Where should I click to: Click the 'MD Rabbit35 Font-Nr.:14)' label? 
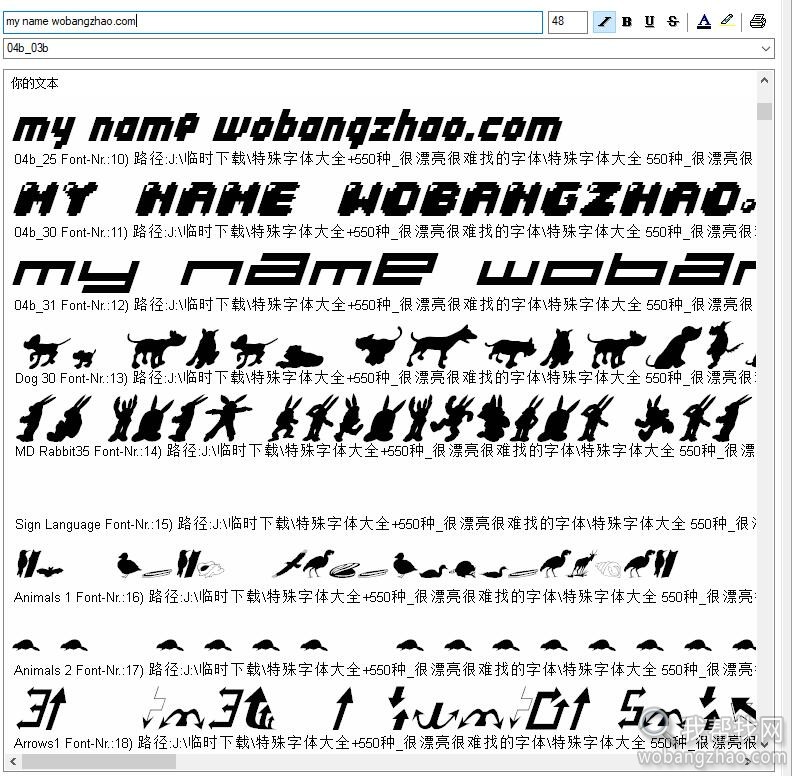(x=88, y=451)
